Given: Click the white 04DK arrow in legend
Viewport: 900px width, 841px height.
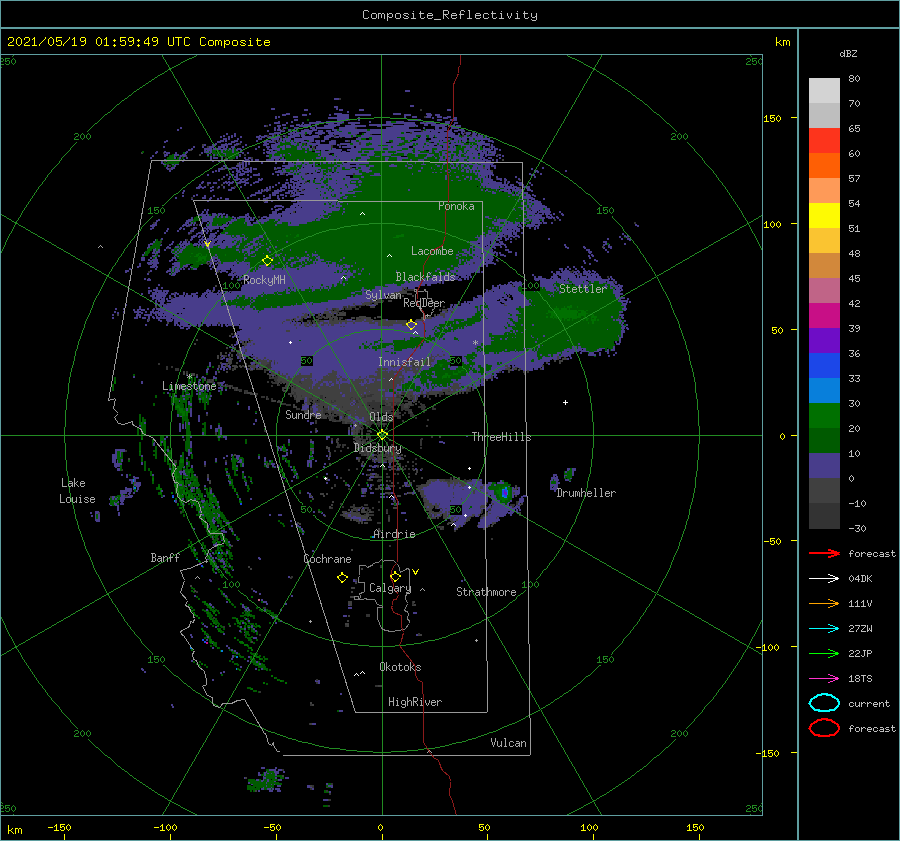Looking at the screenshot, I should 824,579.
